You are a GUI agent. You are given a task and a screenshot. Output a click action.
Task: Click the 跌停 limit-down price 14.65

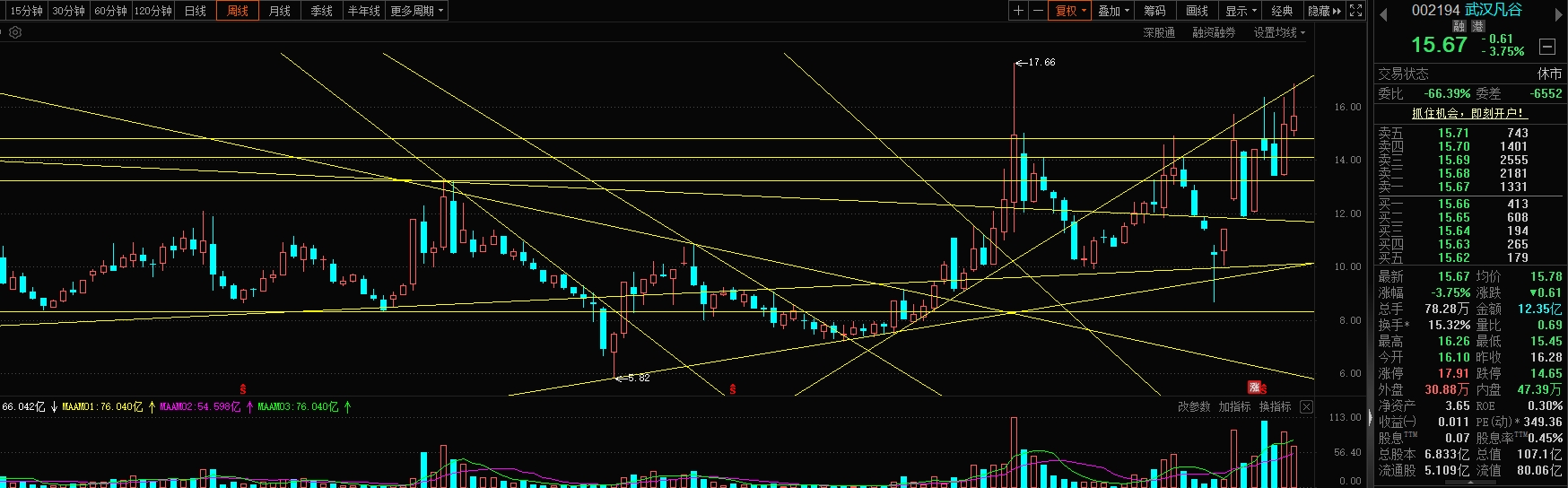1546,374
